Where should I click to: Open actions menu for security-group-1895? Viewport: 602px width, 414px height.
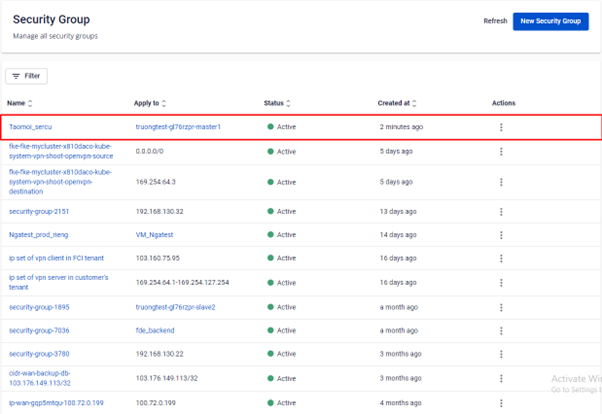[x=501, y=307]
